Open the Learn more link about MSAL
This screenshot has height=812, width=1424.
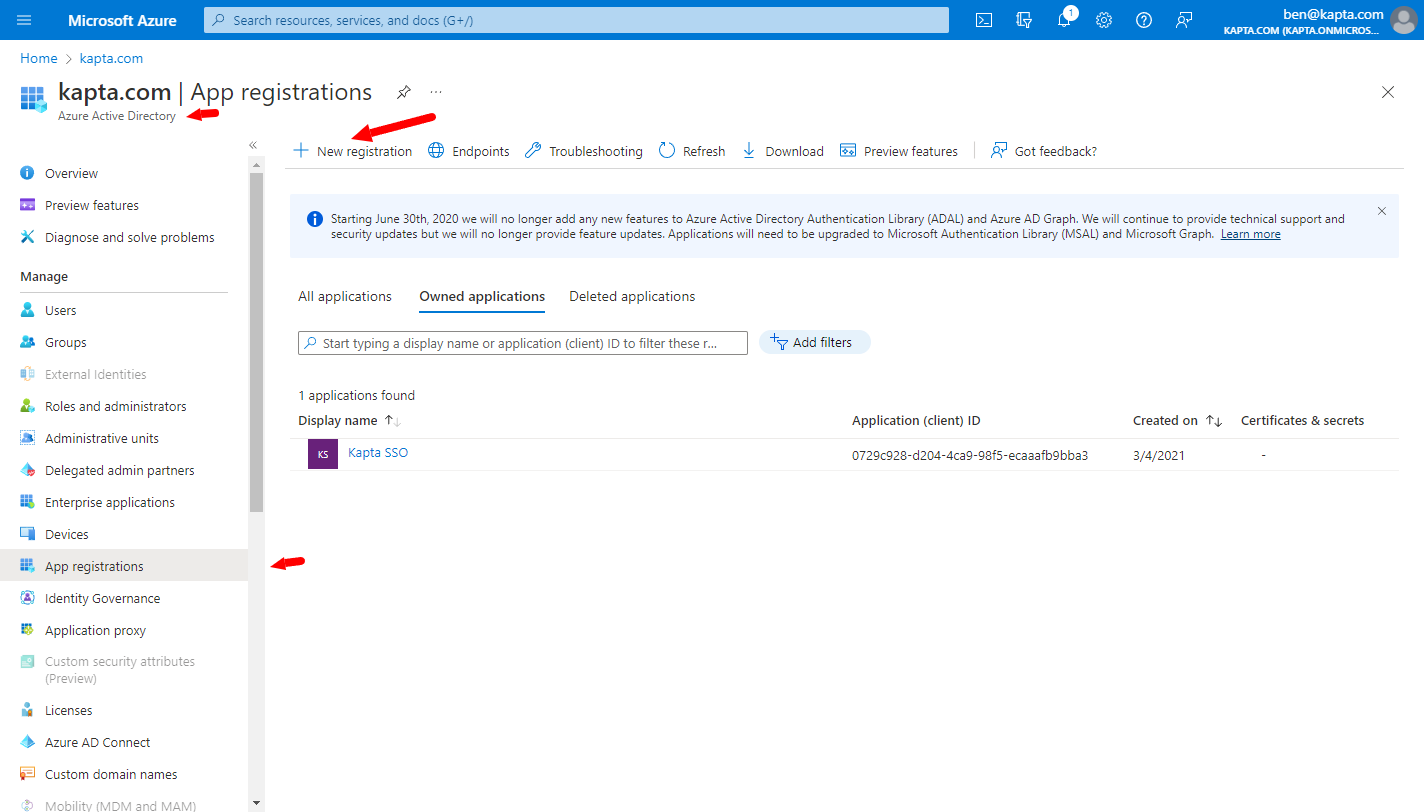[x=1250, y=233]
